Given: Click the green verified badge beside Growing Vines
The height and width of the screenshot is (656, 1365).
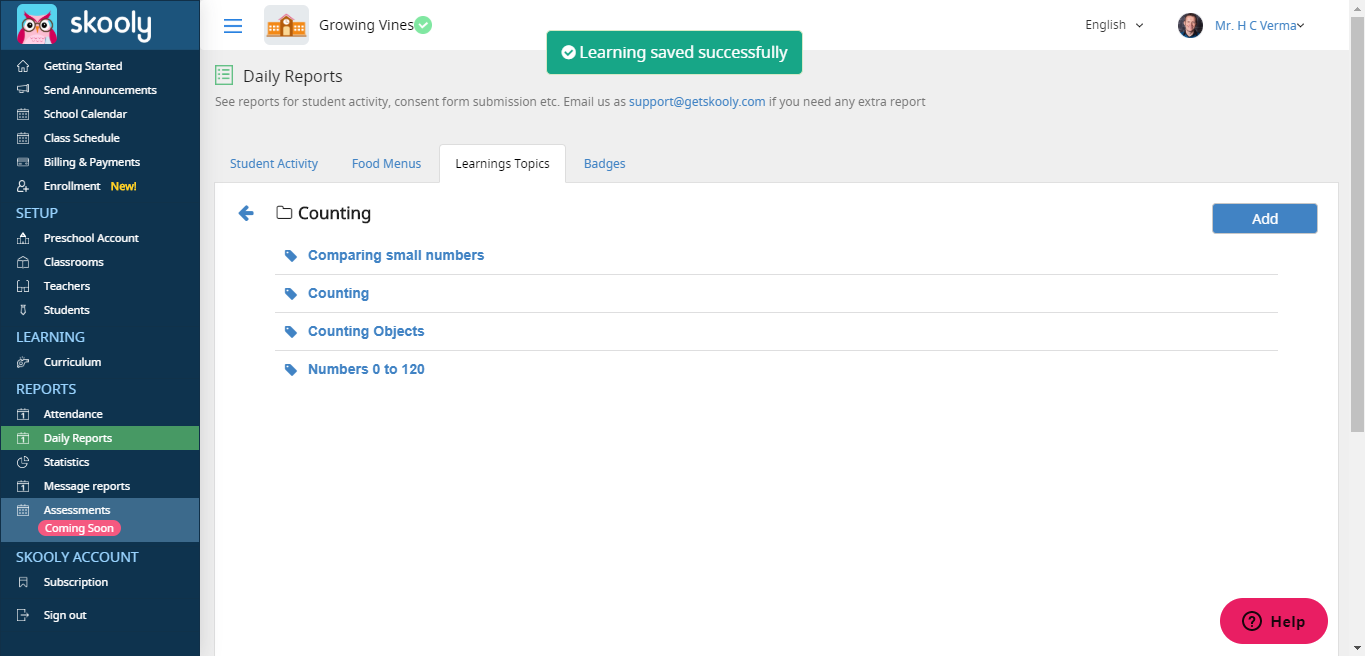Looking at the screenshot, I should tap(423, 25).
